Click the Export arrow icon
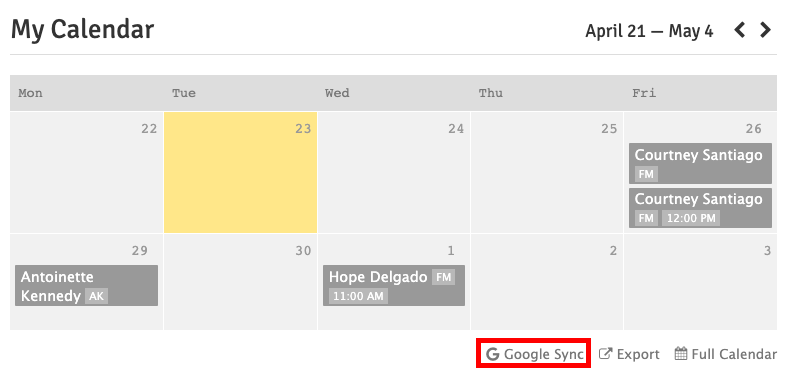Screen dimensions: 786x376 (606, 354)
